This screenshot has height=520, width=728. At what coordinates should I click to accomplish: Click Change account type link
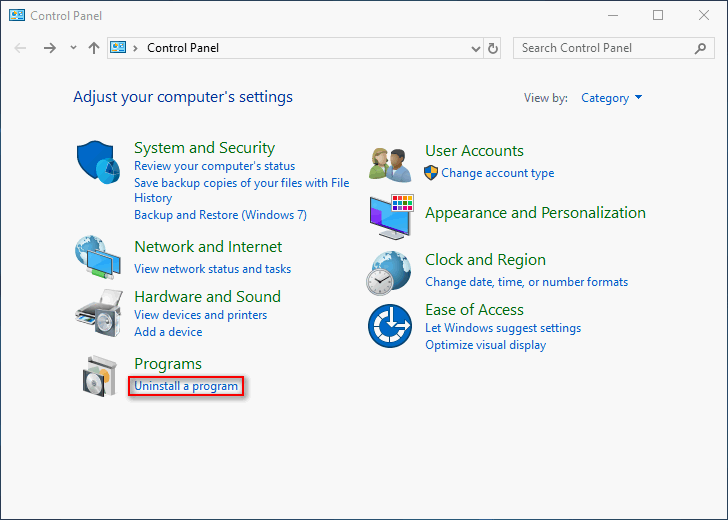498,173
